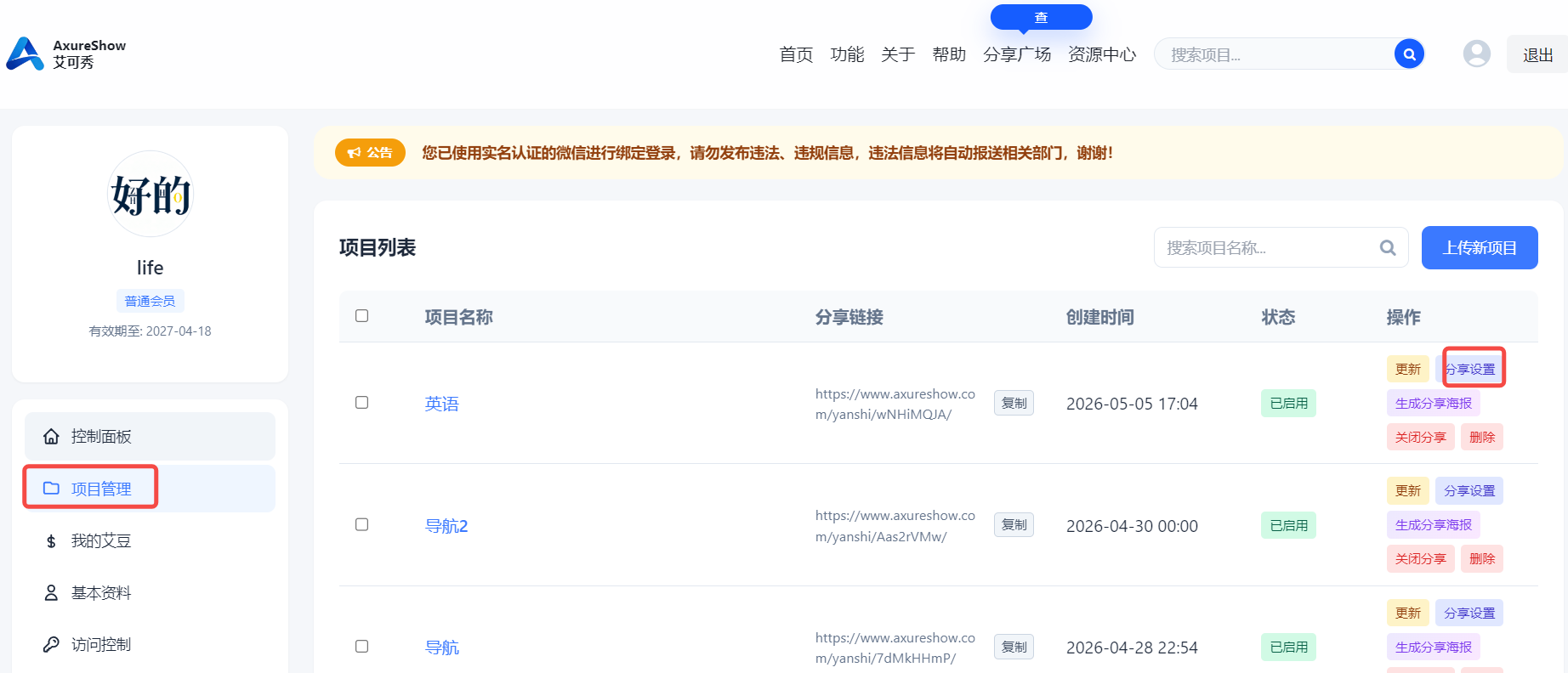Go to 首页 in the top navigation
This screenshot has width=1568, height=673.
tap(796, 54)
